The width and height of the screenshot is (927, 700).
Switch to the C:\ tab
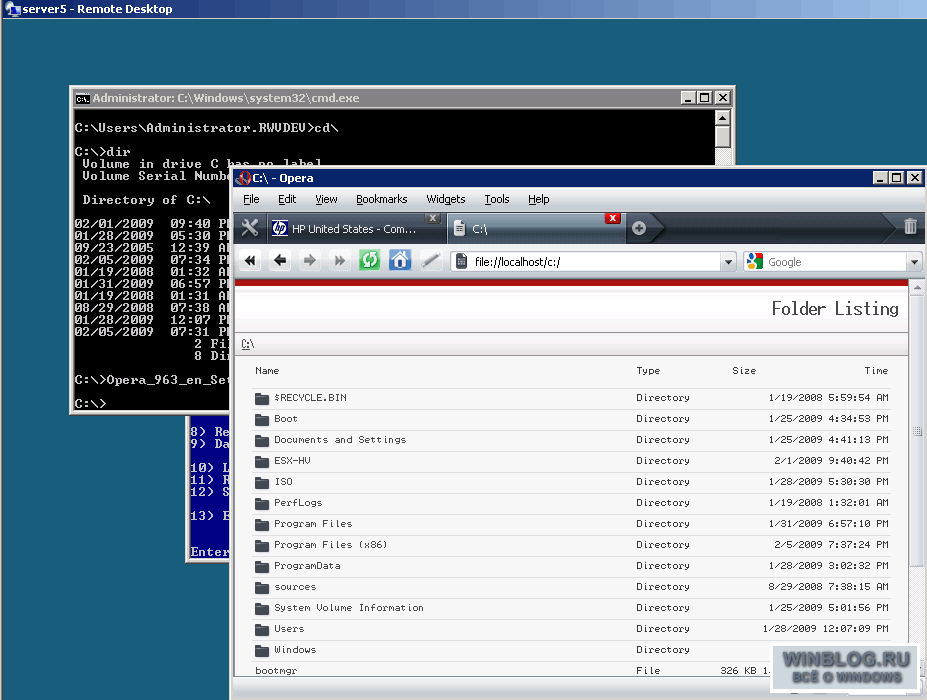(x=537, y=229)
